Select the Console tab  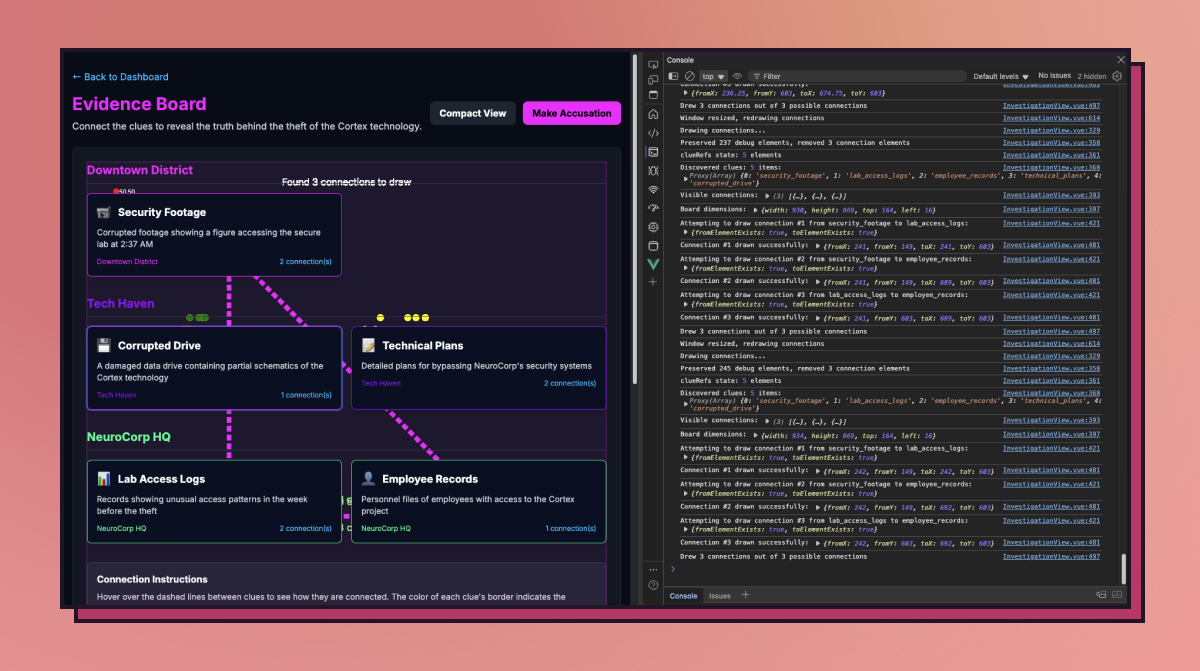click(683, 596)
